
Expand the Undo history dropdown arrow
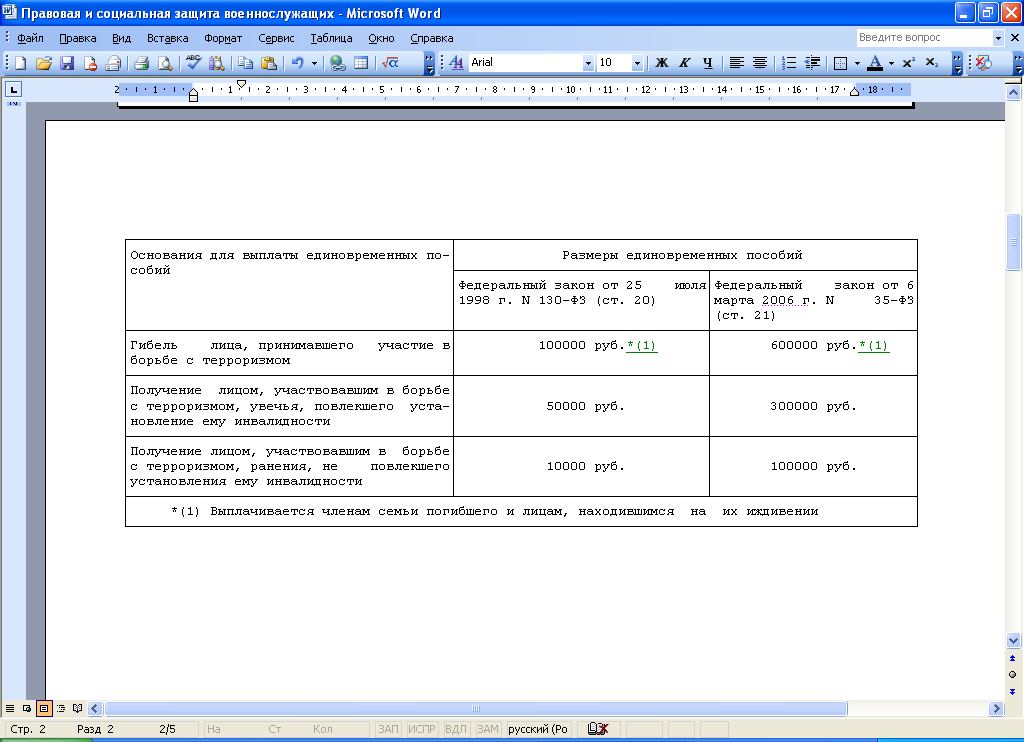coord(314,63)
